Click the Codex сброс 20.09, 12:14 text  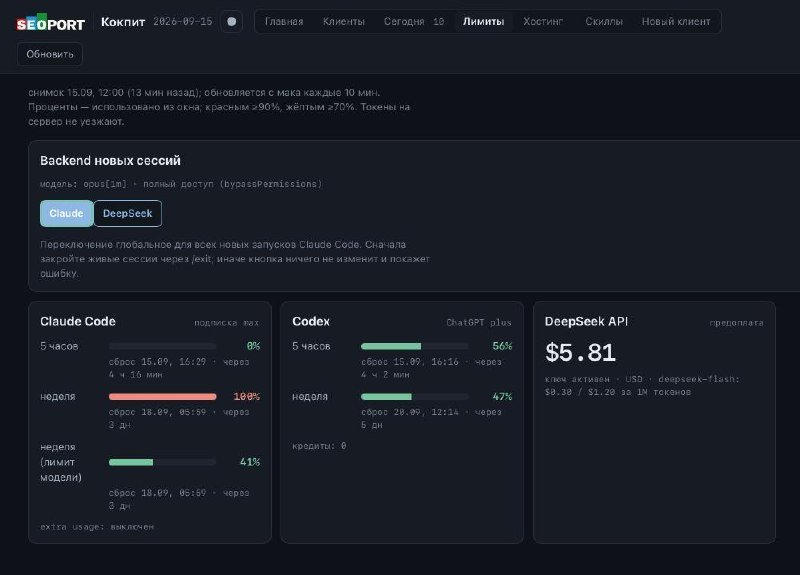(432, 418)
